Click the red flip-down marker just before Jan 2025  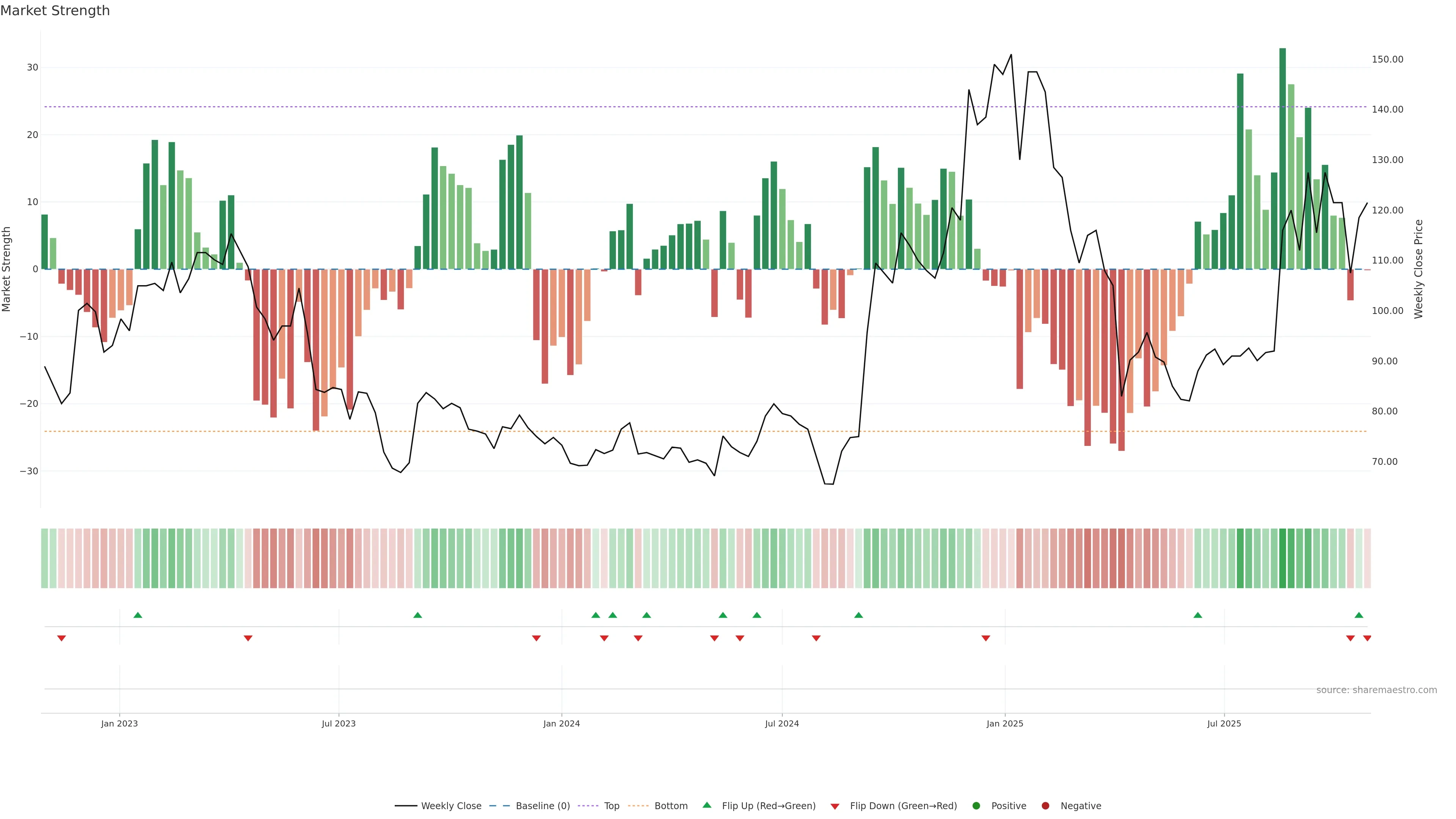pos(986,638)
